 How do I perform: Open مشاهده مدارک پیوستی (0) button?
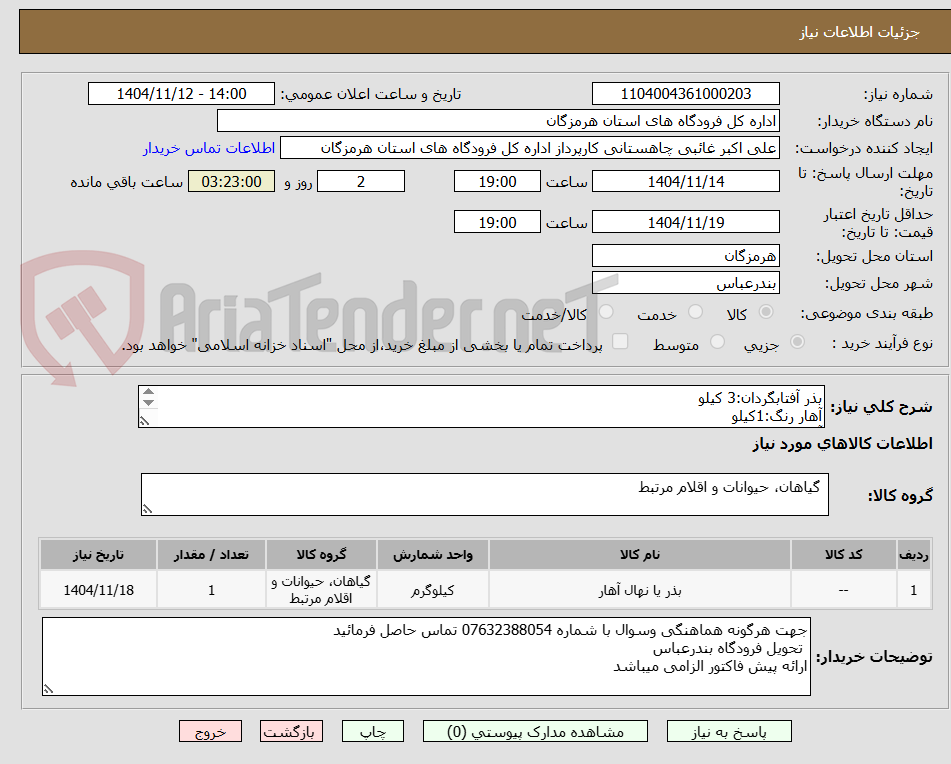coord(536,731)
